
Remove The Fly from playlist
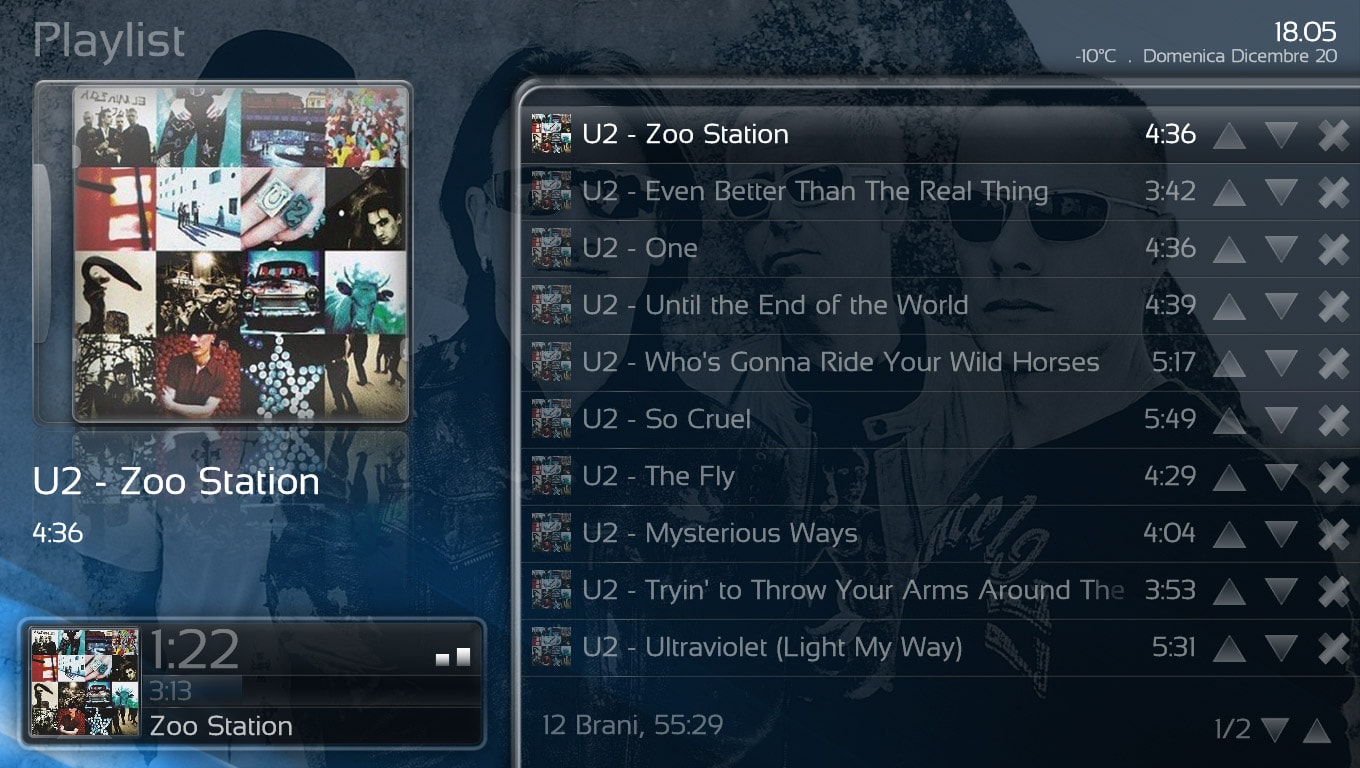[x=1334, y=477]
